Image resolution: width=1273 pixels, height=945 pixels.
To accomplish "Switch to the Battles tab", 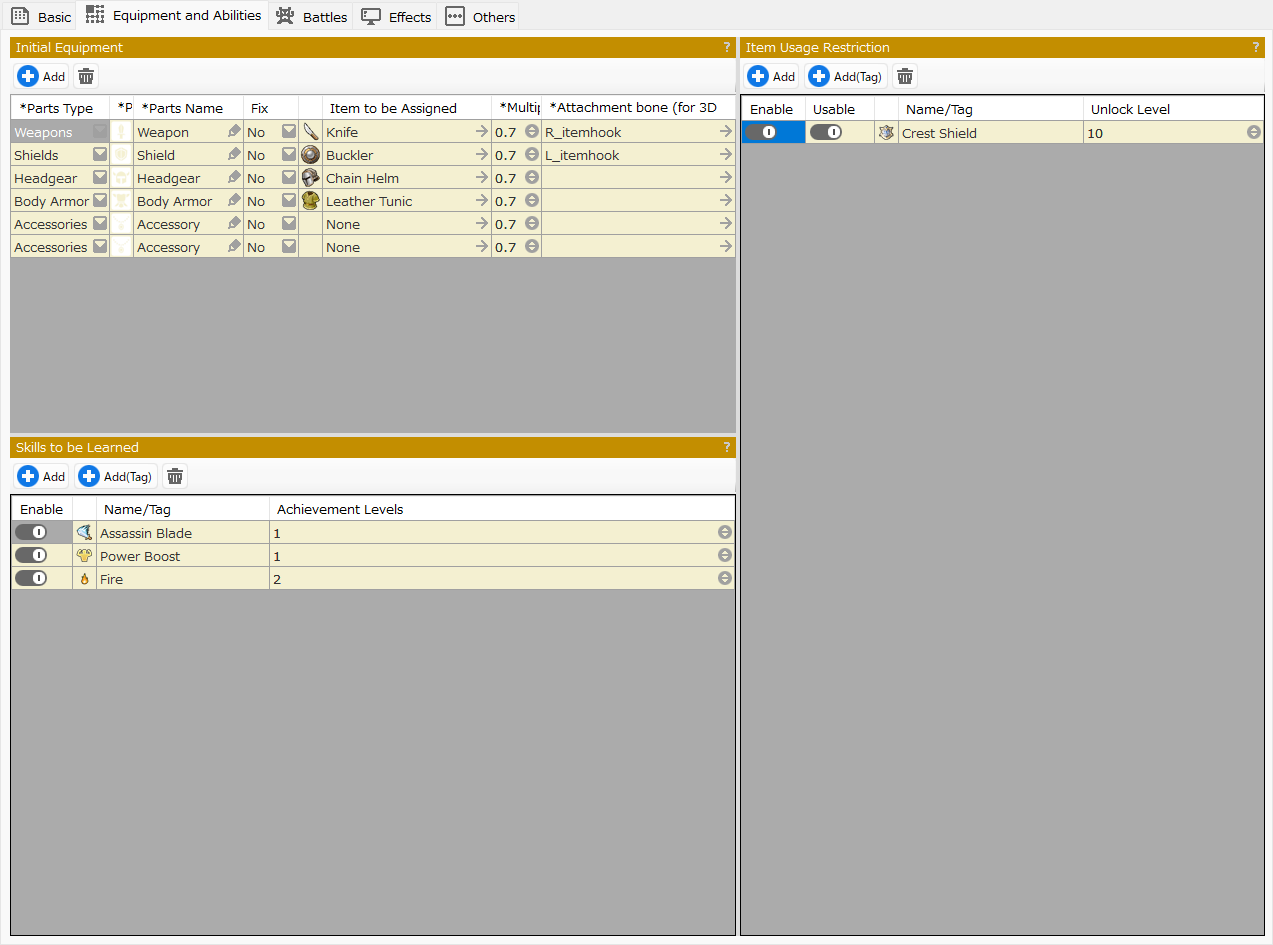I will [312, 17].
